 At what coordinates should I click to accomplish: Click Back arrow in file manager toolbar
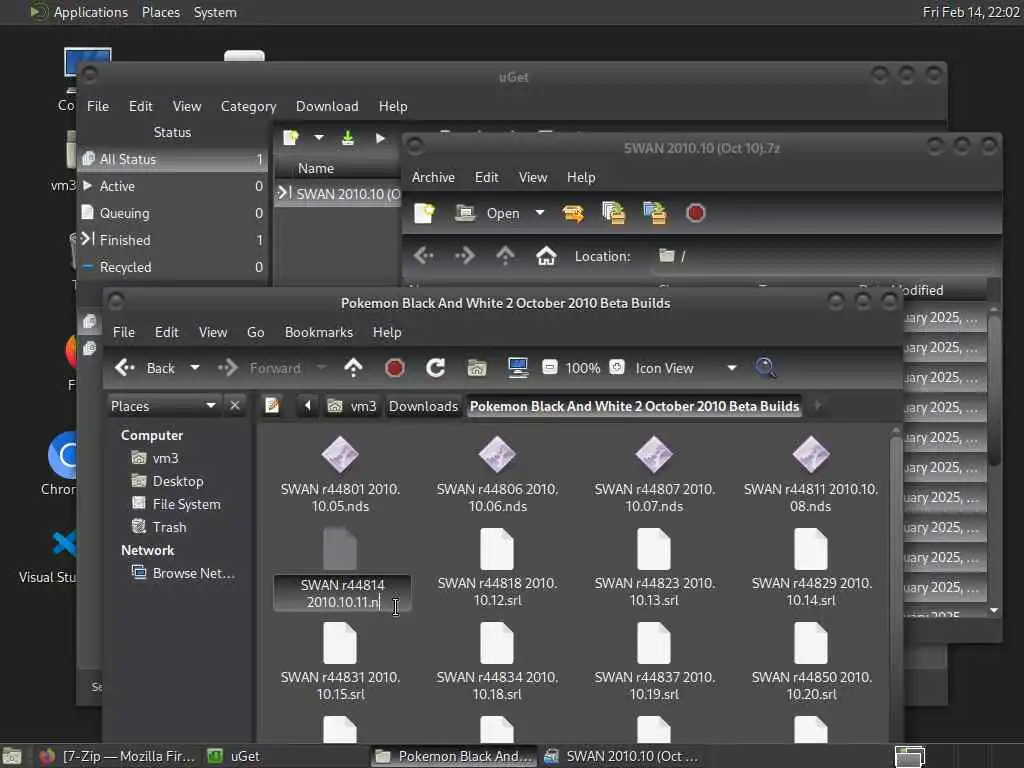[x=144, y=368]
